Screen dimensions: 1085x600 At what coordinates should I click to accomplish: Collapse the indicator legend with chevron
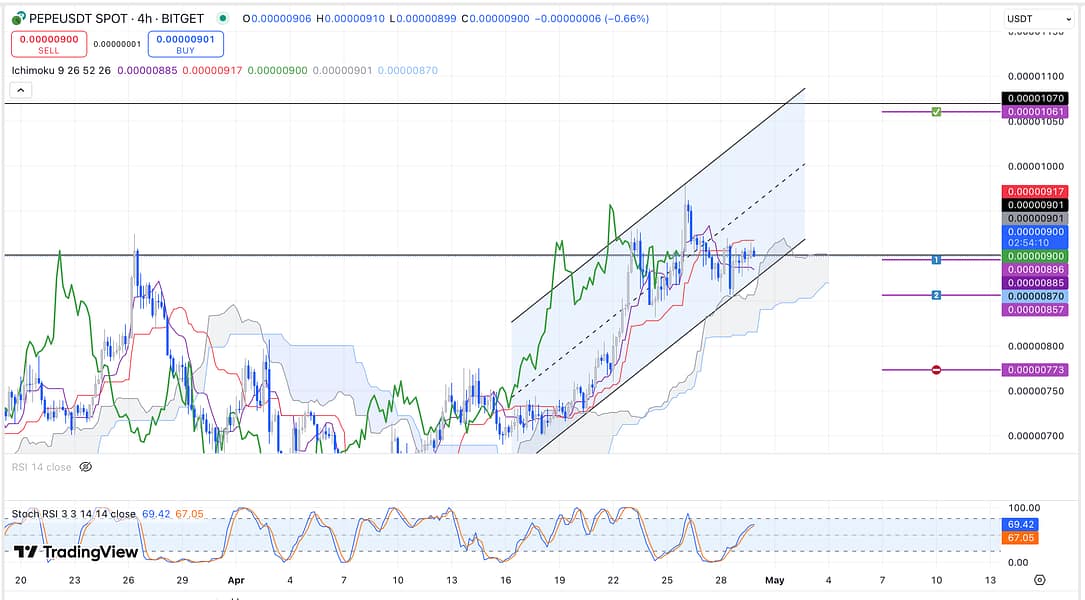(21, 90)
